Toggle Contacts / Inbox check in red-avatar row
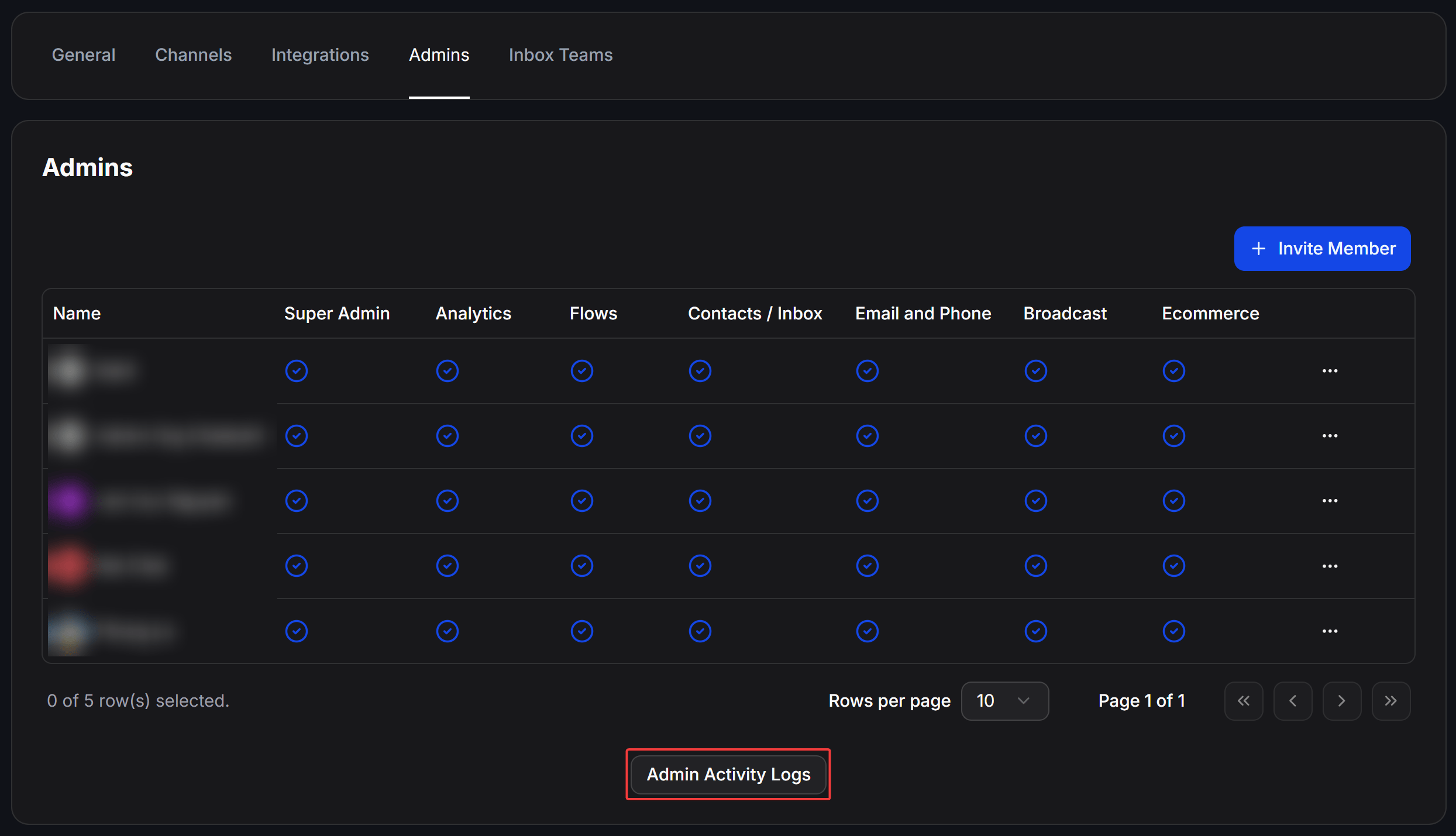Viewport: 1456px width, 836px height. (x=700, y=566)
